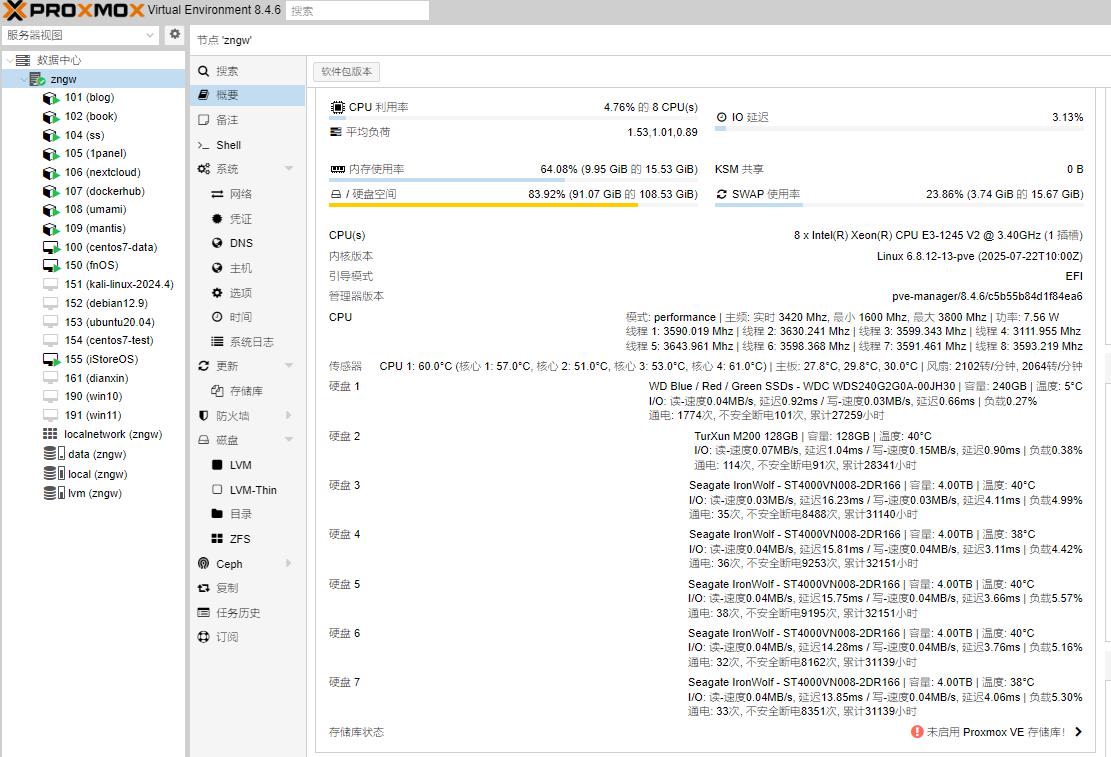Viewport: 1111px width, 757px height.
Task: Open the 服务器视图 view dropdown
Action: click(x=80, y=35)
